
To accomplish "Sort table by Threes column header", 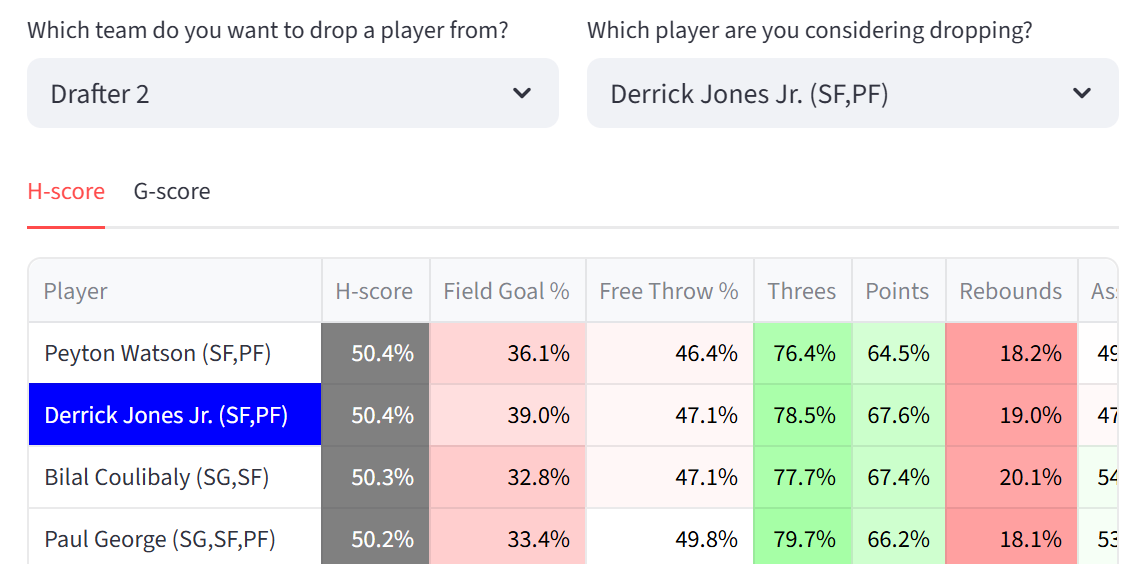I will (802, 291).
